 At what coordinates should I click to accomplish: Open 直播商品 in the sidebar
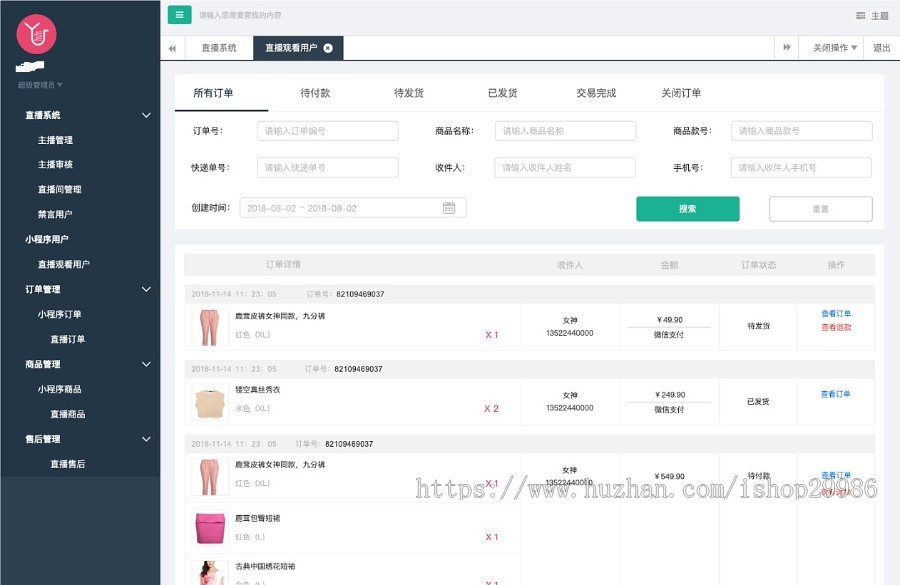68,414
